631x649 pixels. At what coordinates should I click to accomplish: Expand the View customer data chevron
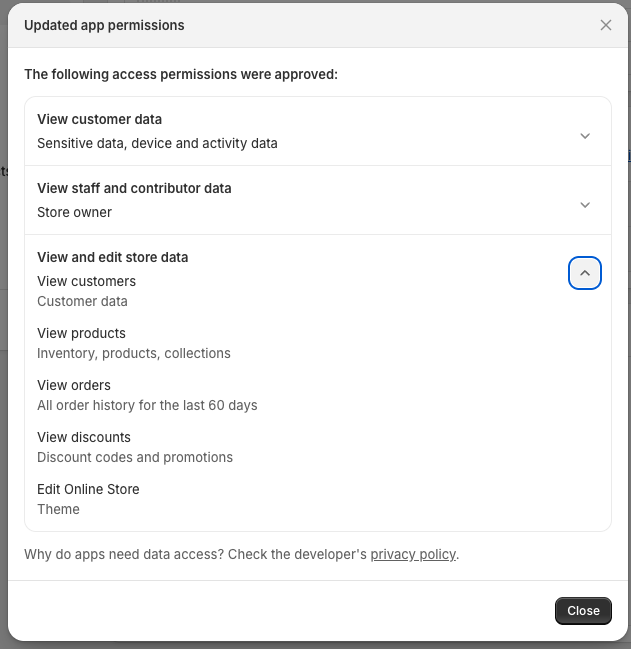[x=585, y=136]
